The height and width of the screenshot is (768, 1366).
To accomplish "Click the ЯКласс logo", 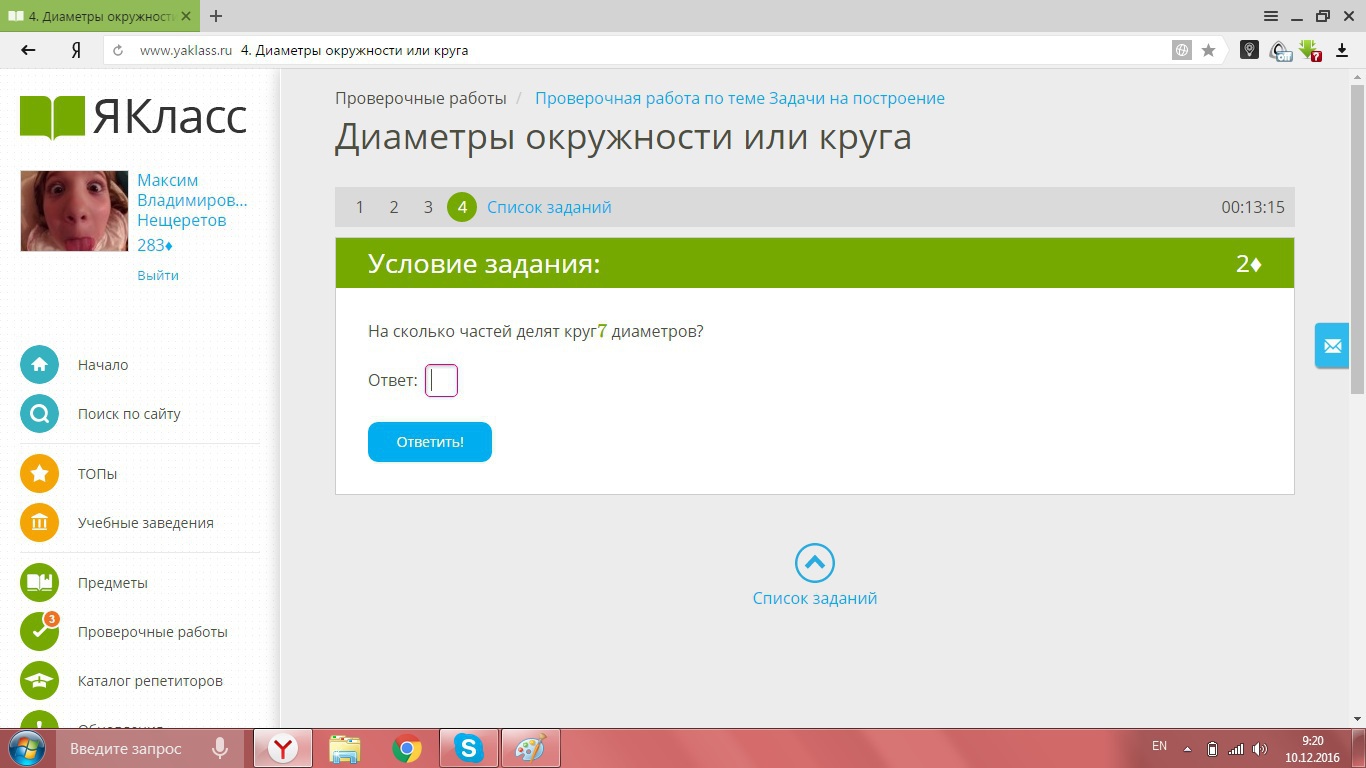I will [134, 117].
